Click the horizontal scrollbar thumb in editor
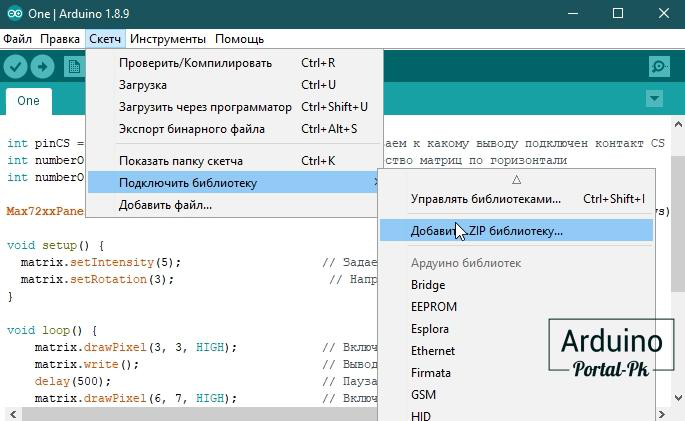 click(199, 414)
